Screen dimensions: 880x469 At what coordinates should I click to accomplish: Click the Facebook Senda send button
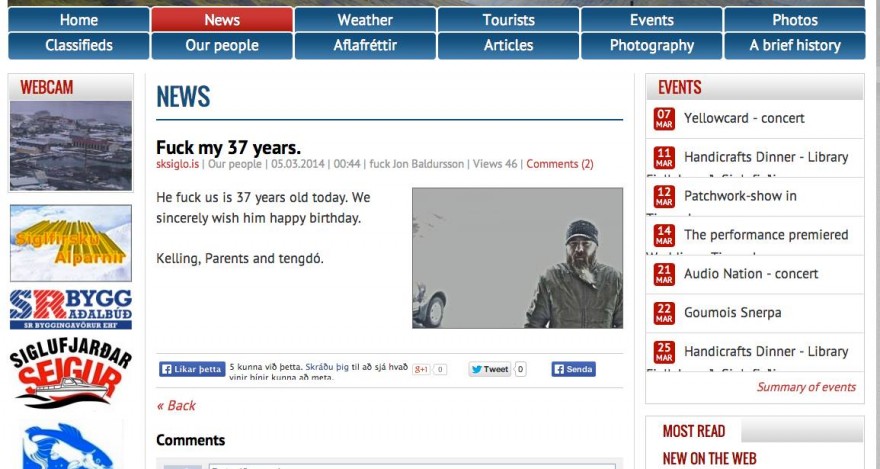pos(573,369)
